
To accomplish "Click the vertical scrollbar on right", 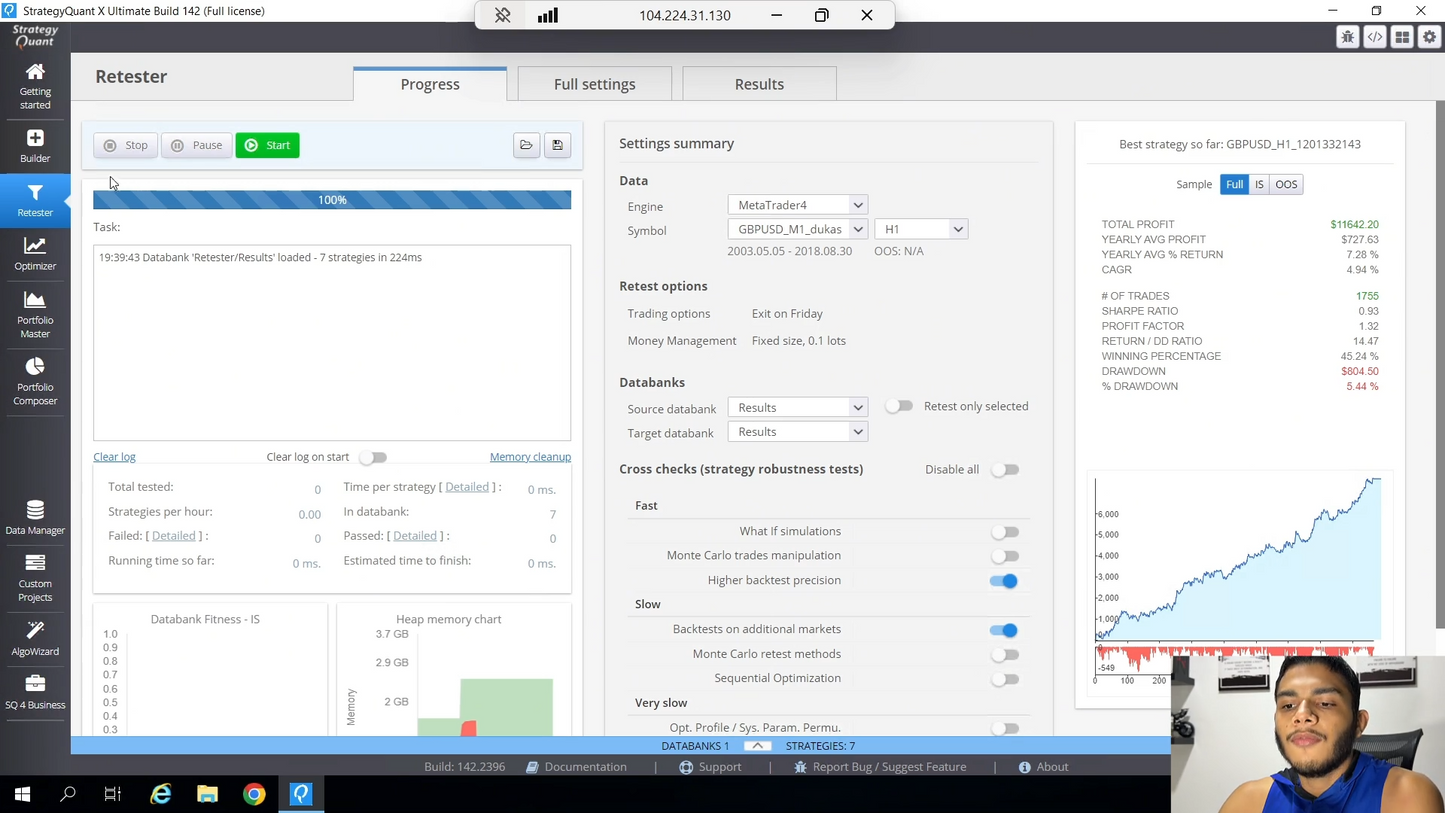I will pyautogui.click(x=1440, y=364).
